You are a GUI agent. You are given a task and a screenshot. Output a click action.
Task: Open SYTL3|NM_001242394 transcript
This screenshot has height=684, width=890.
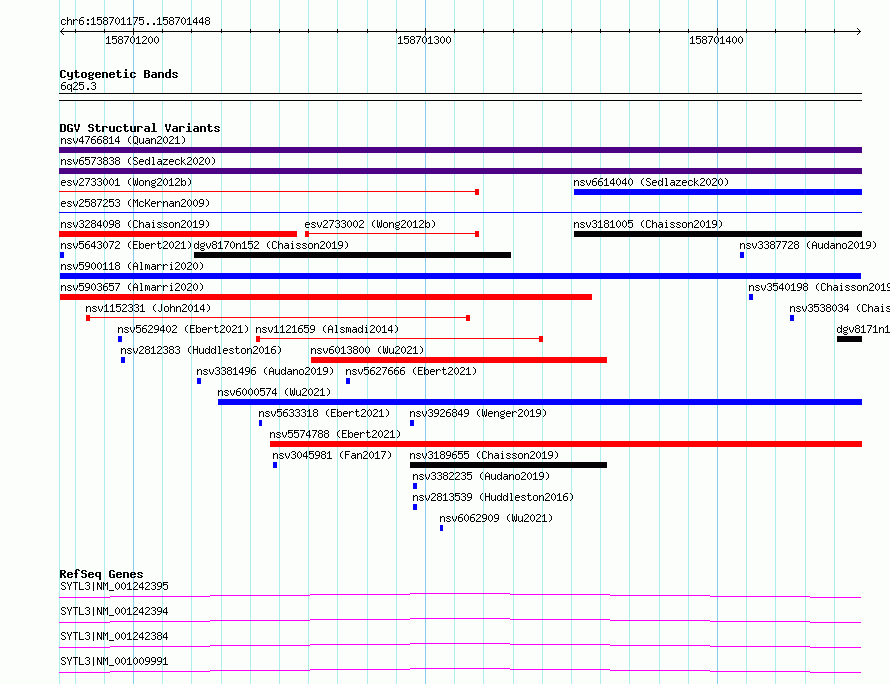[x=114, y=611]
